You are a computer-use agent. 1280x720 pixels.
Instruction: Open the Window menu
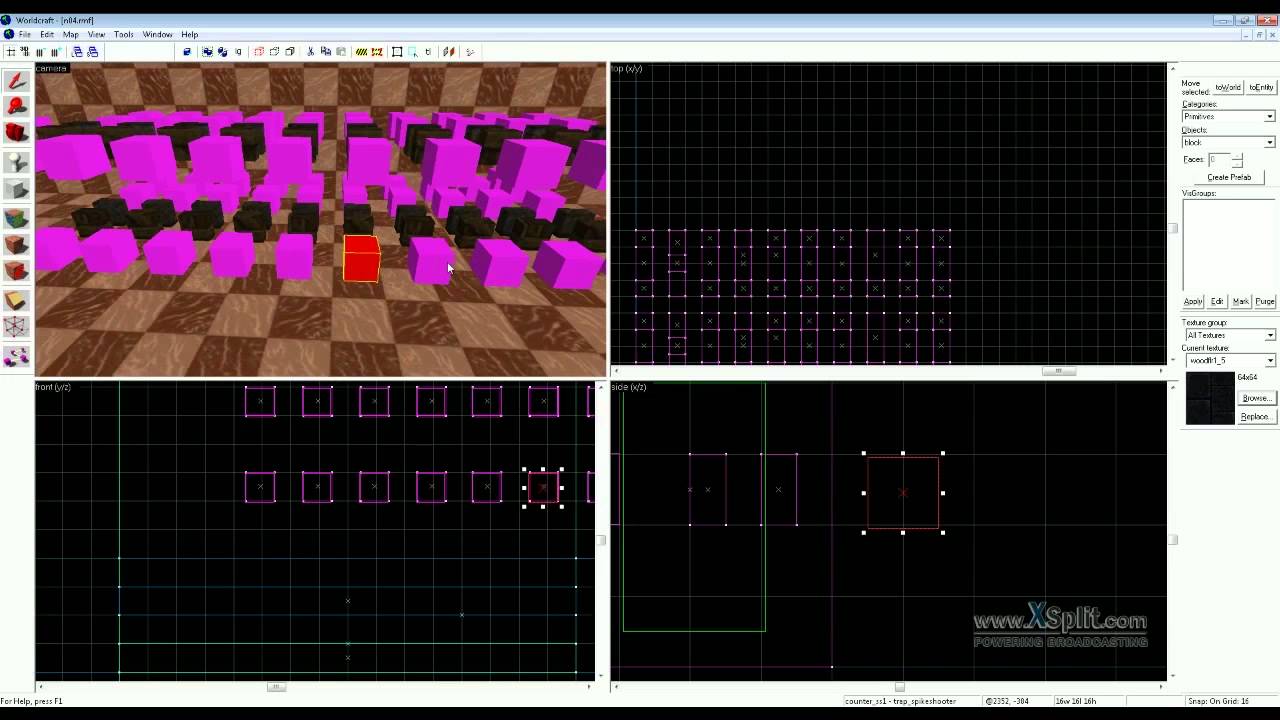[x=157, y=34]
